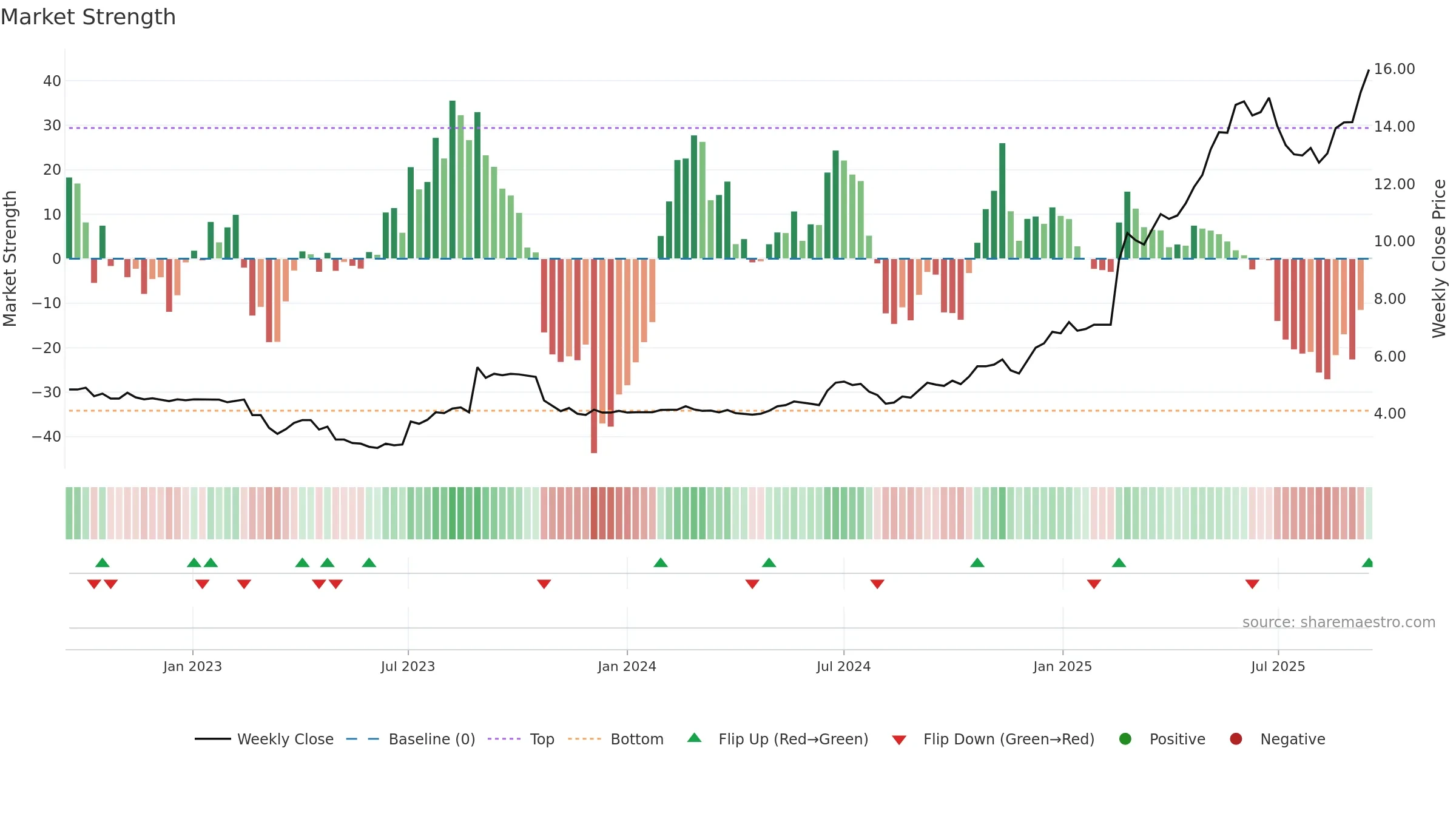Click the Weekly Close black line legend icon
Screen dimensions: 1456x819
point(212,739)
